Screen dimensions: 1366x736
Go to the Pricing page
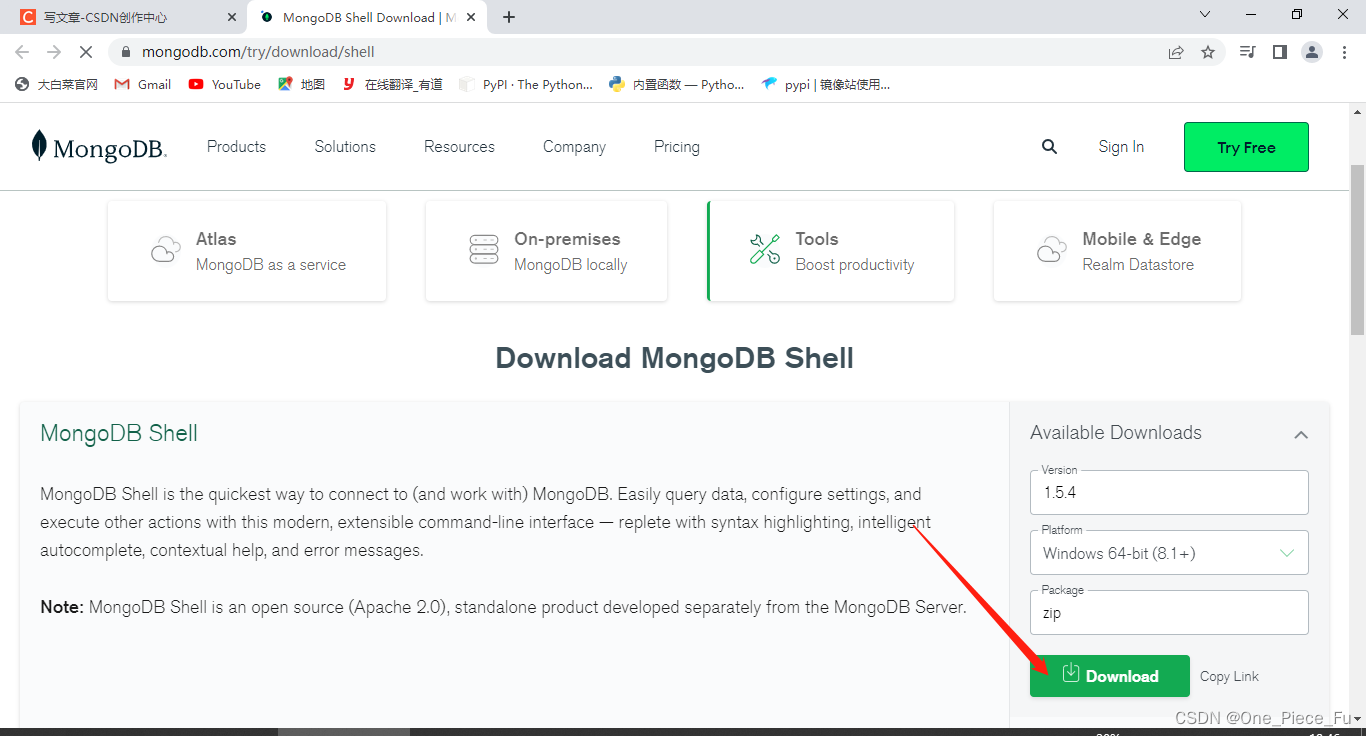(x=677, y=147)
